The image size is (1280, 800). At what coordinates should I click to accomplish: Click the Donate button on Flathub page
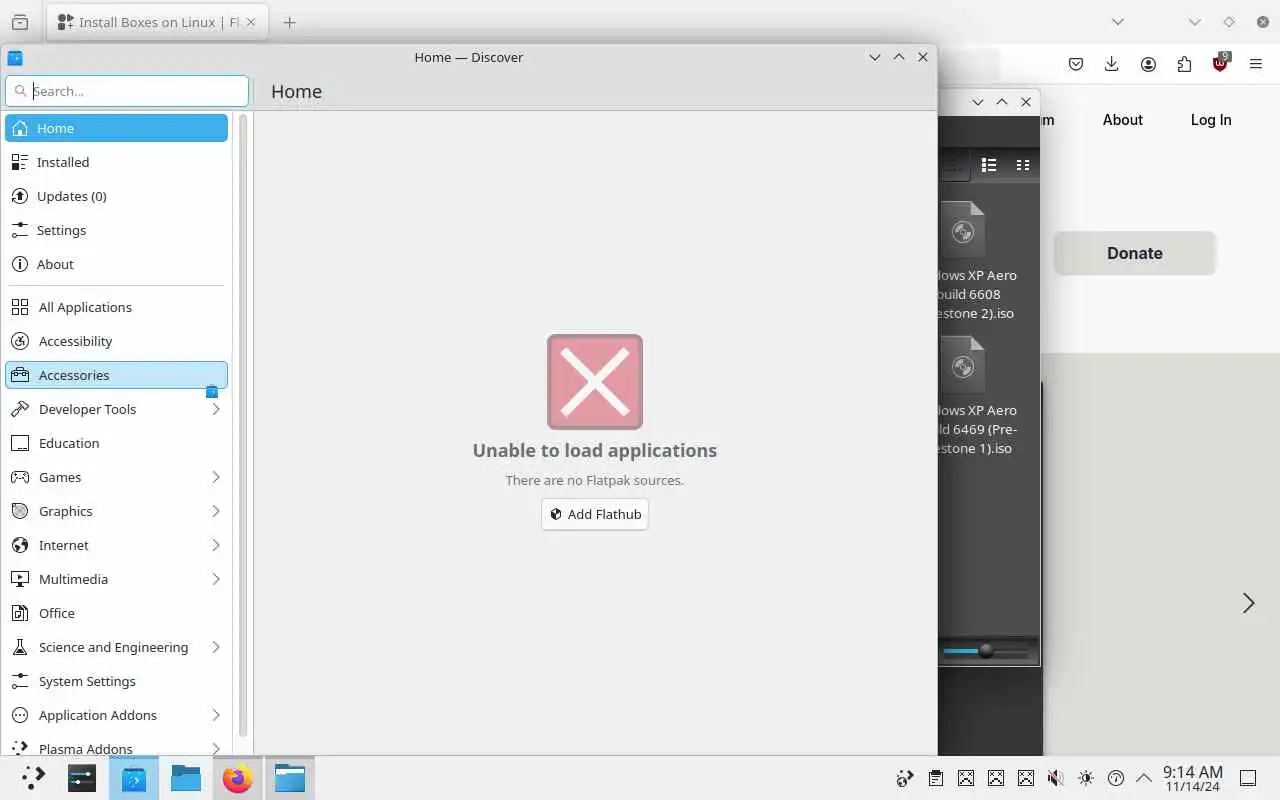1135,253
